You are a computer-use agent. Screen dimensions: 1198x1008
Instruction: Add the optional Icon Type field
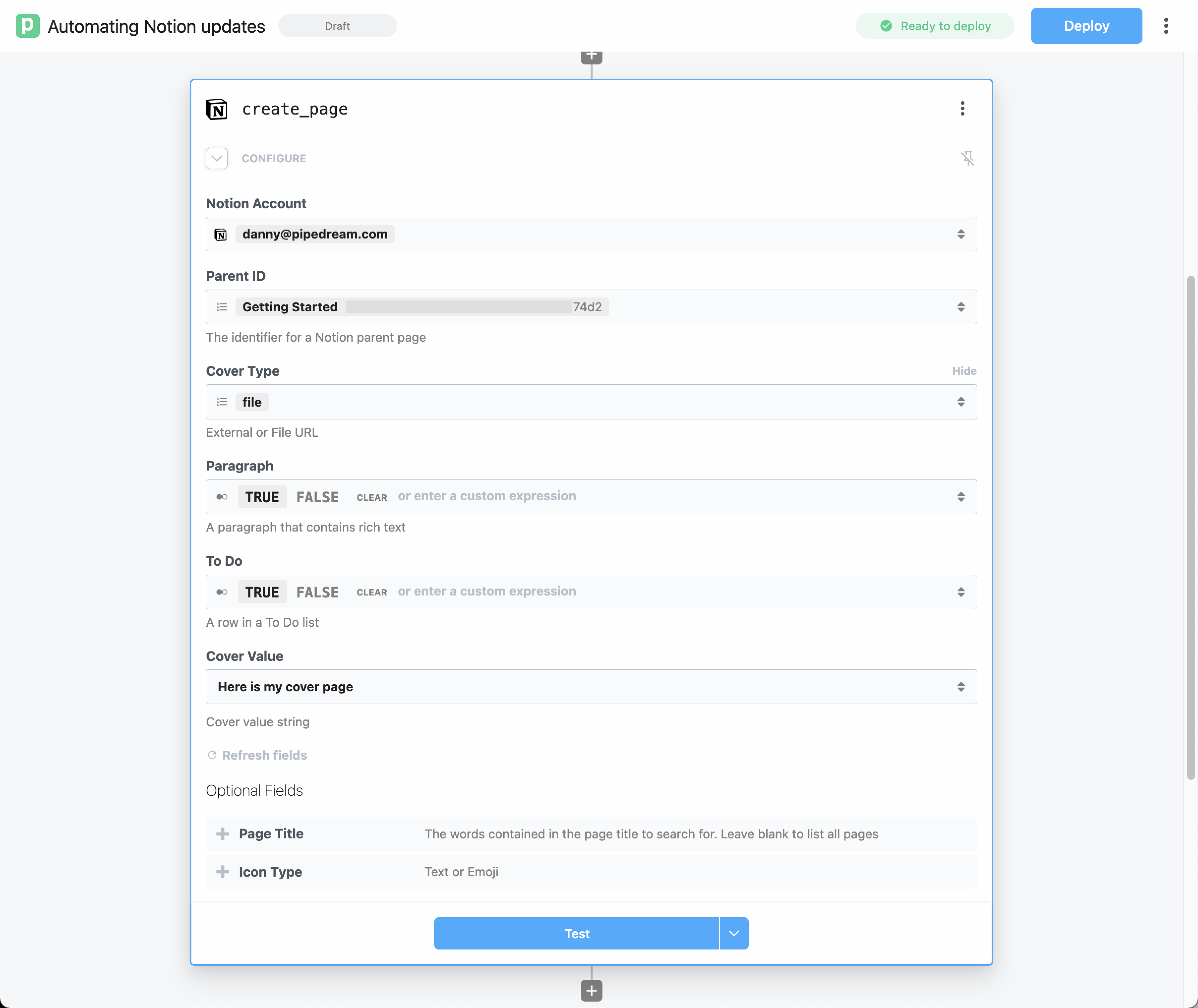click(592, 871)
